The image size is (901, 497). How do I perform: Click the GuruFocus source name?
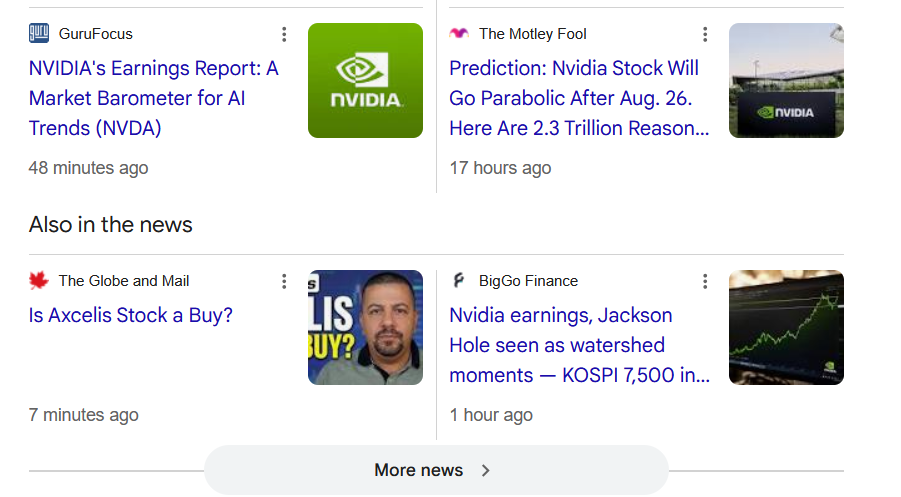[95, 34]
